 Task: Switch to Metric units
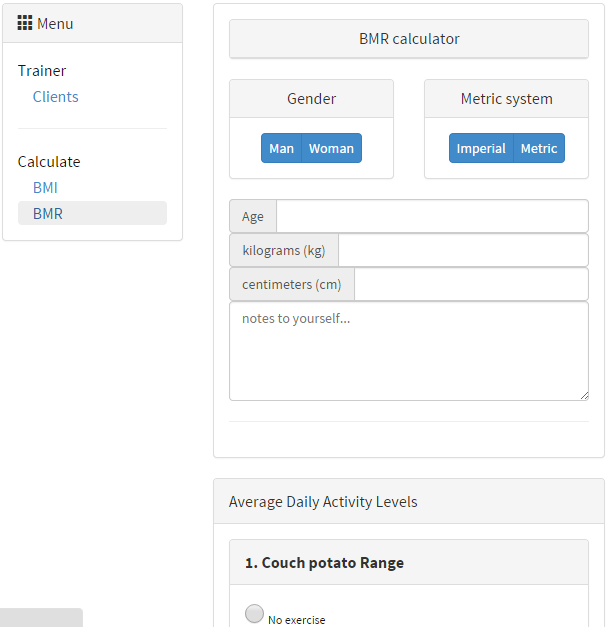tap(539, 148)
